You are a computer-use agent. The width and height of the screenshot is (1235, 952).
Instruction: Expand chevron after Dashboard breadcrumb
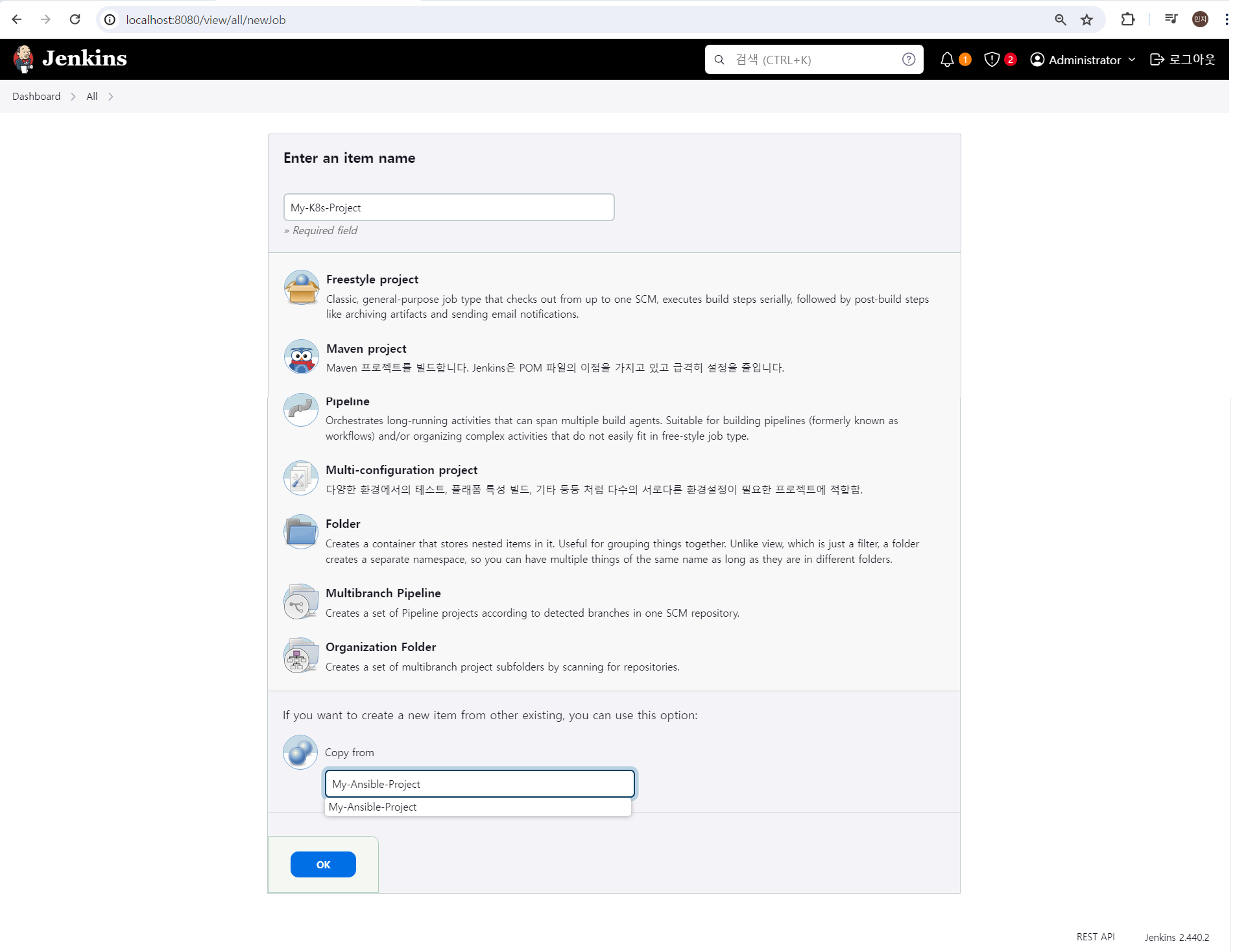tap(73, 96)
